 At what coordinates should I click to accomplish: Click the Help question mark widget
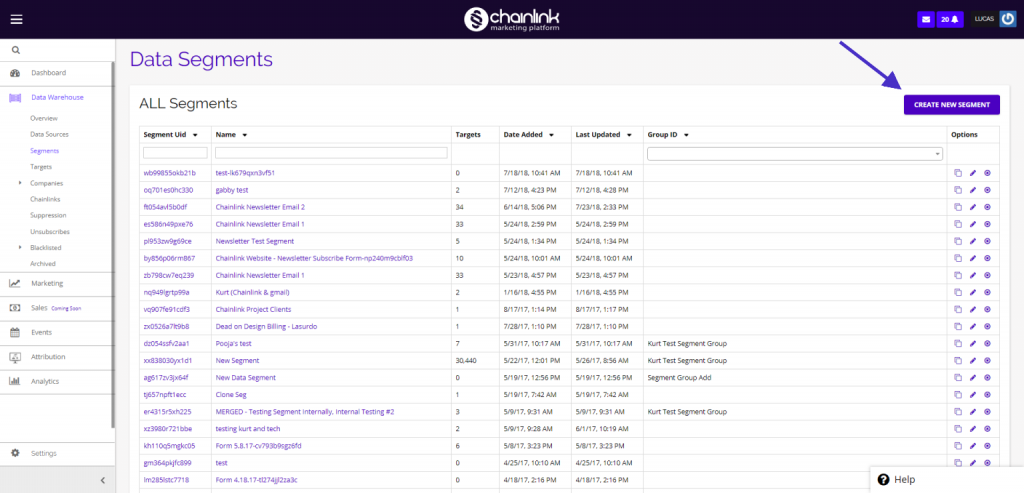coord(883,480)
